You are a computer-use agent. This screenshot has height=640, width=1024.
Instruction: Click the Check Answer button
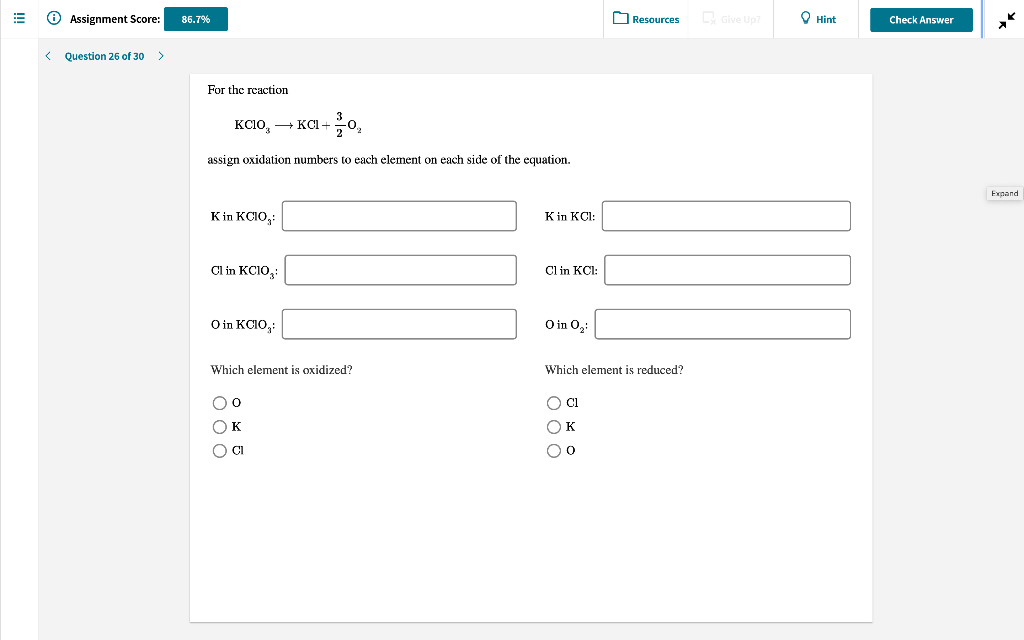tap(920, 19)
